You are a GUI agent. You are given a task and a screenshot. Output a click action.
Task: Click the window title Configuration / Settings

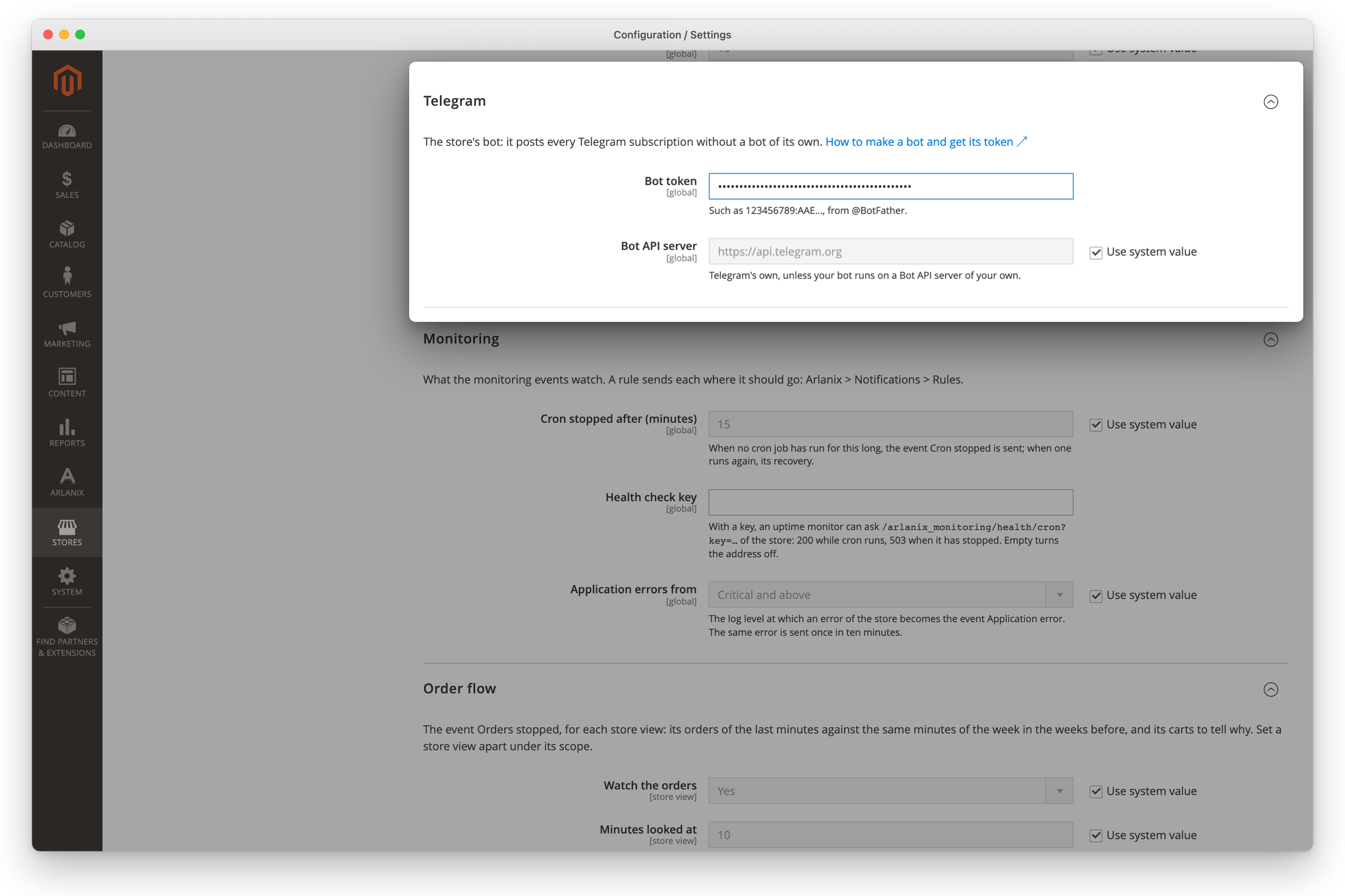(x=672, y=35)
